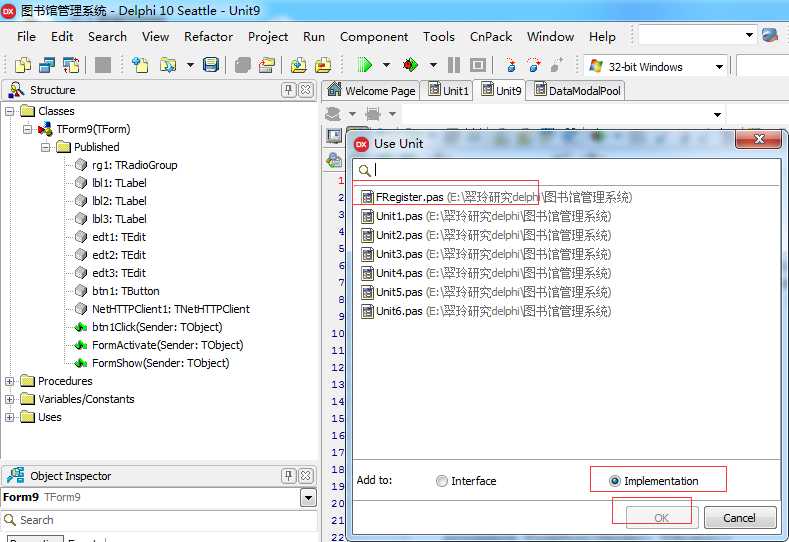Viewport: 789px width, 542px height.
Task: Close the Structure panel
Action: pyautogui.click(x=305, y=90)
